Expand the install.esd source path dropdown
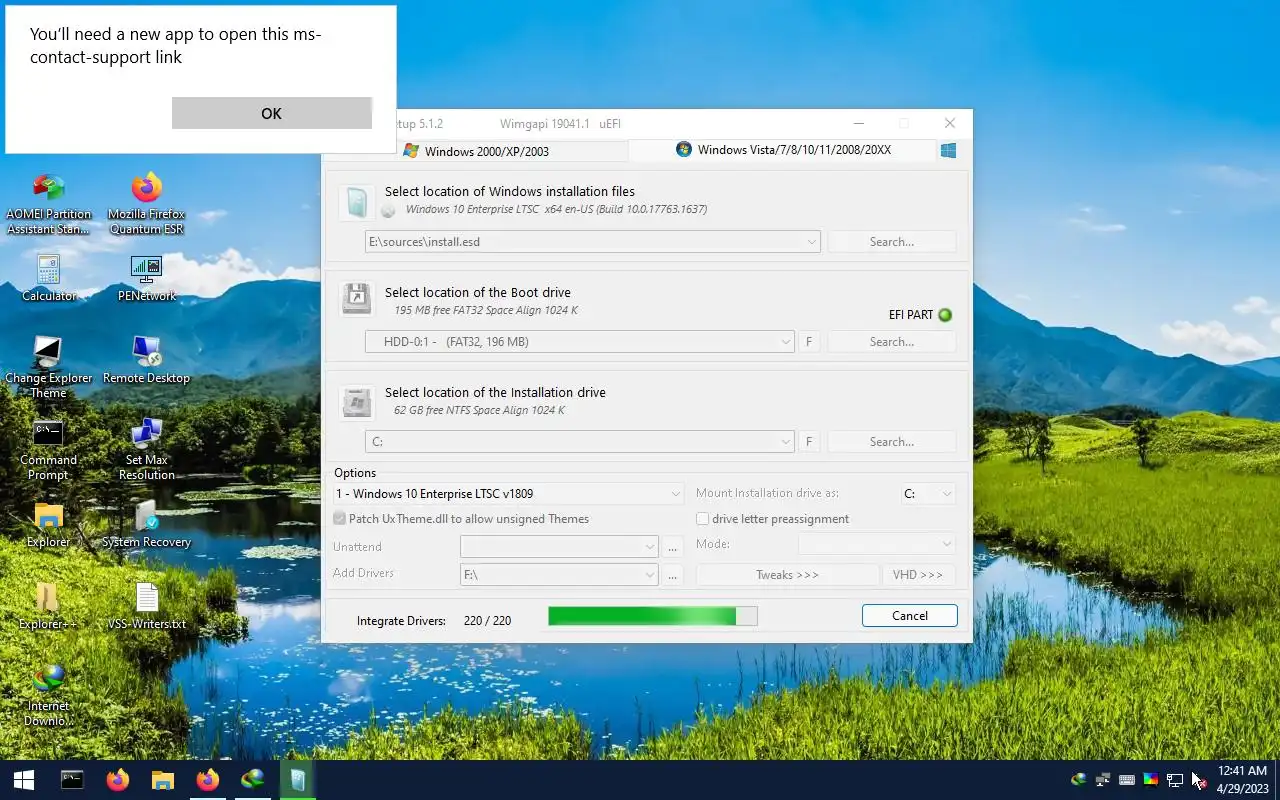 811,242
